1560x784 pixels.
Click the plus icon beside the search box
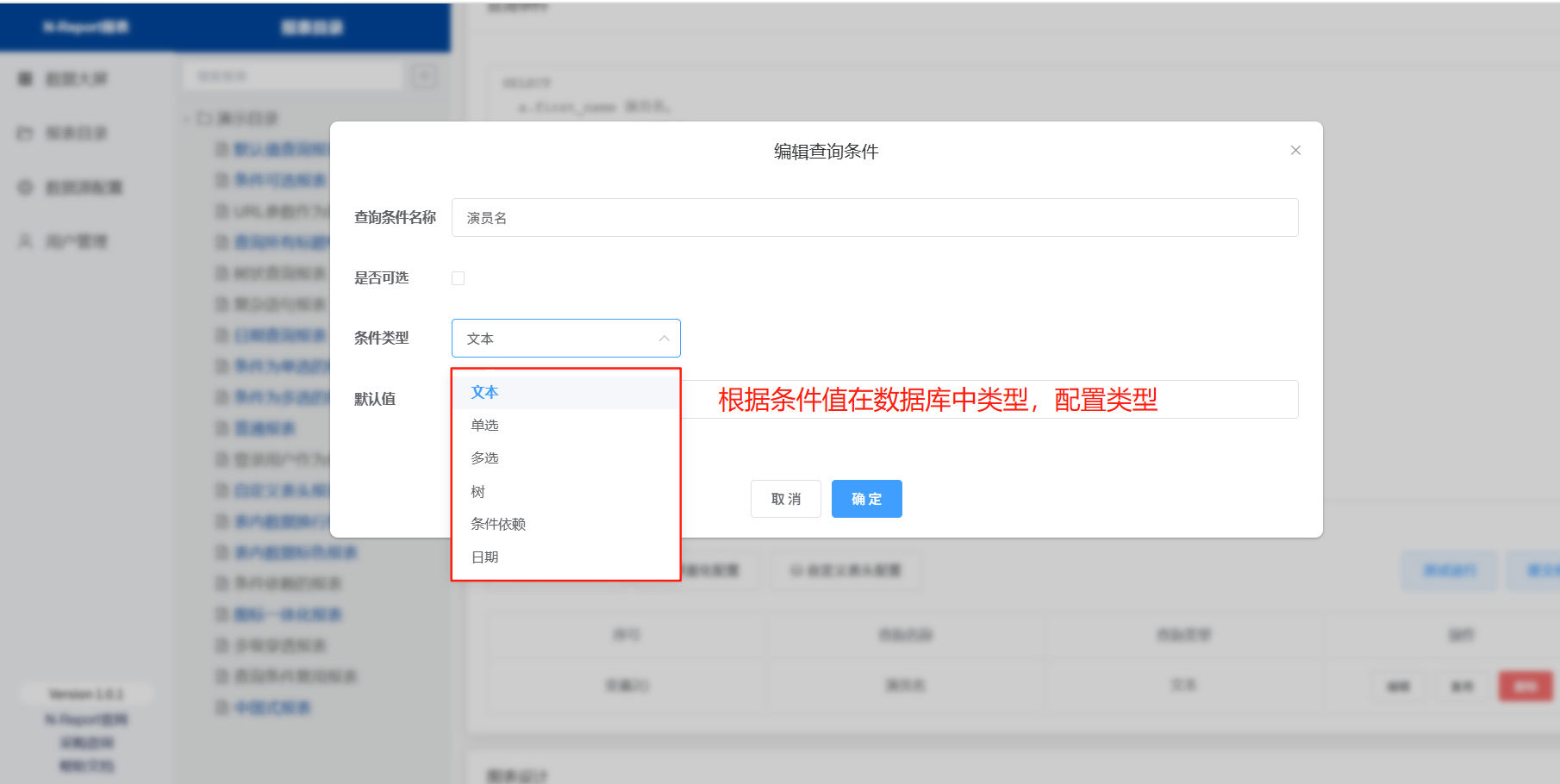[x=423, y=77]
